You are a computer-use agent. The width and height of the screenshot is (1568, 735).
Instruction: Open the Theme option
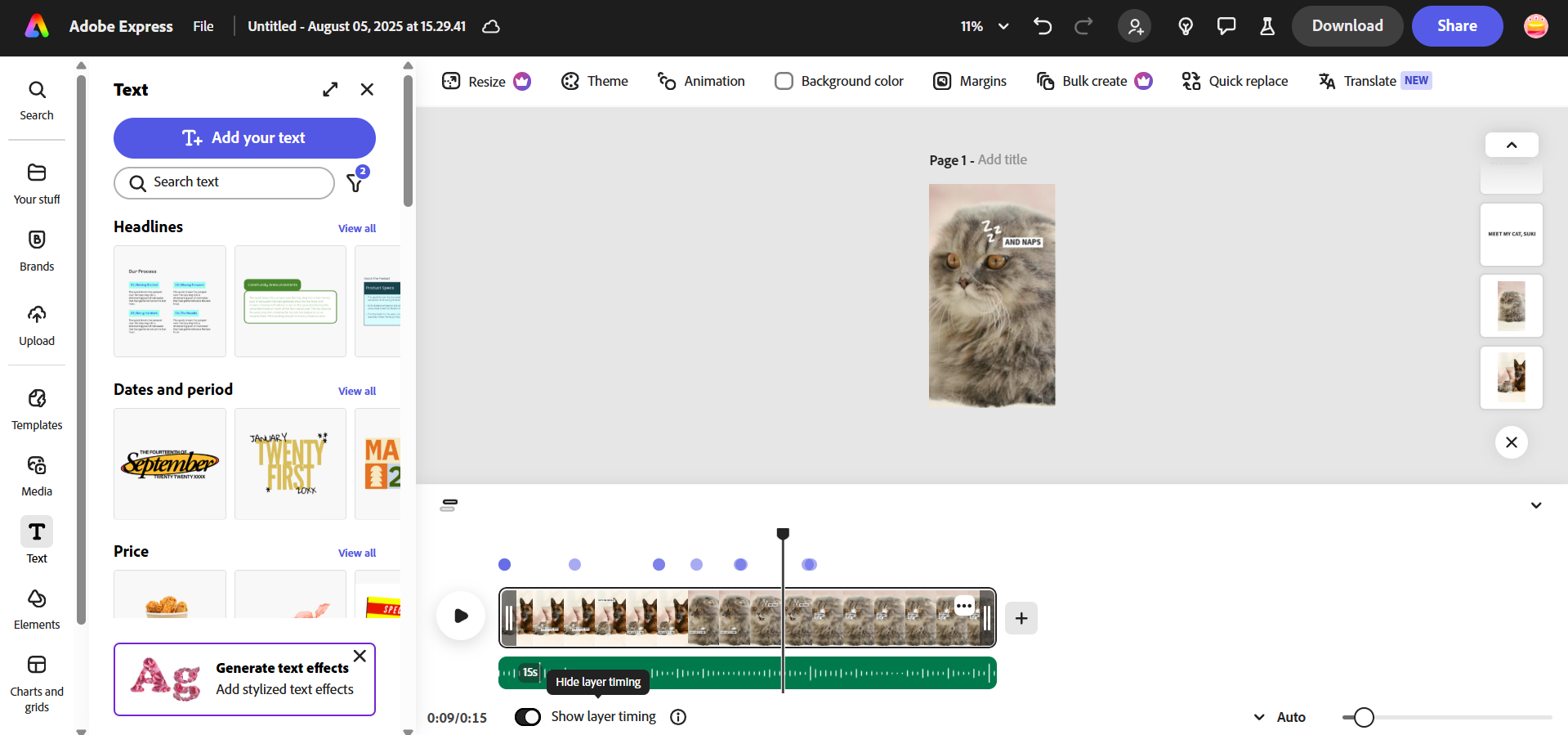pyautogui.click(x=595, y=81)
